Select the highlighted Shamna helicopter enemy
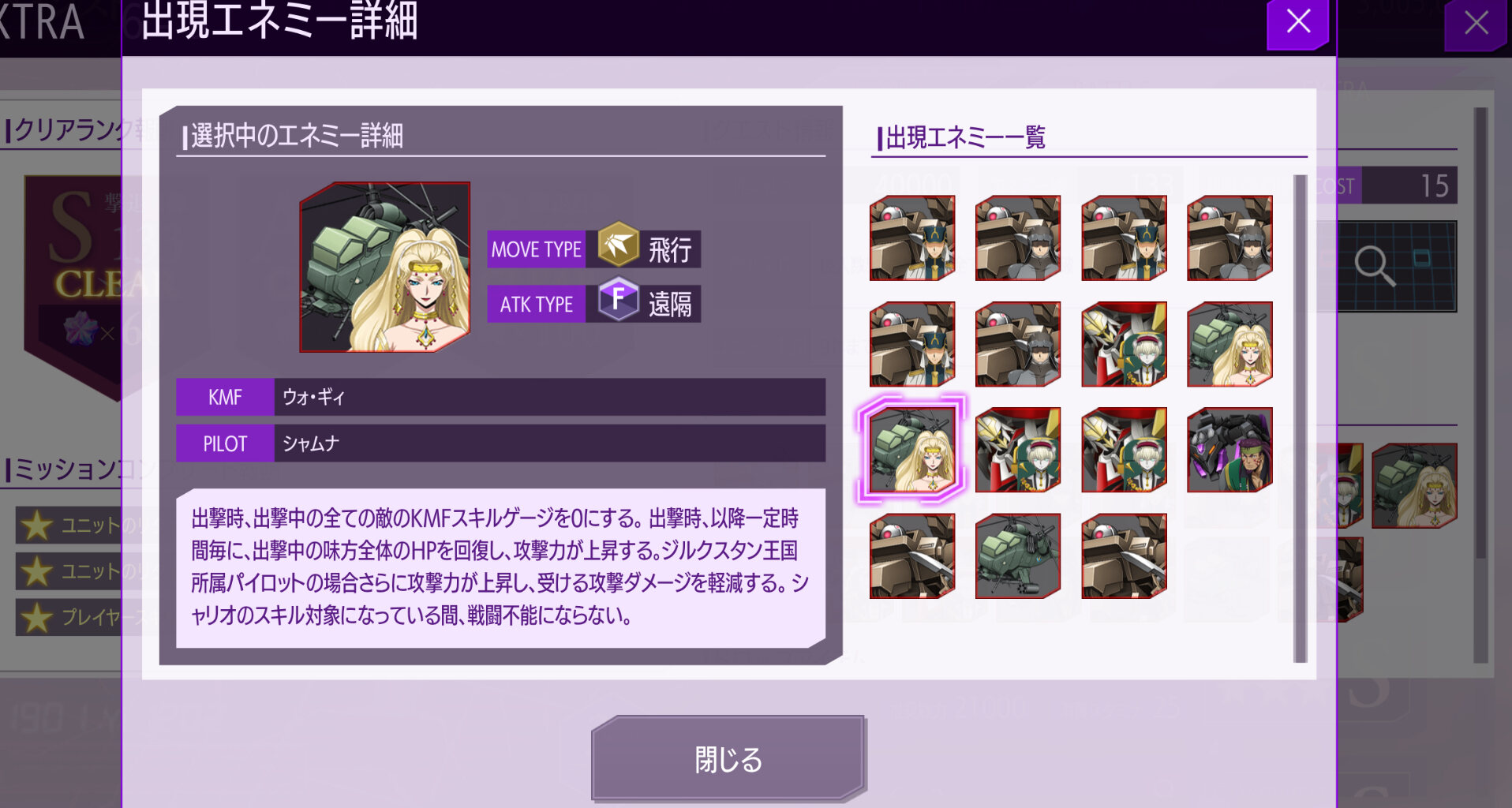The width and height of the screenshot is (1512, 808). (912, 450)
